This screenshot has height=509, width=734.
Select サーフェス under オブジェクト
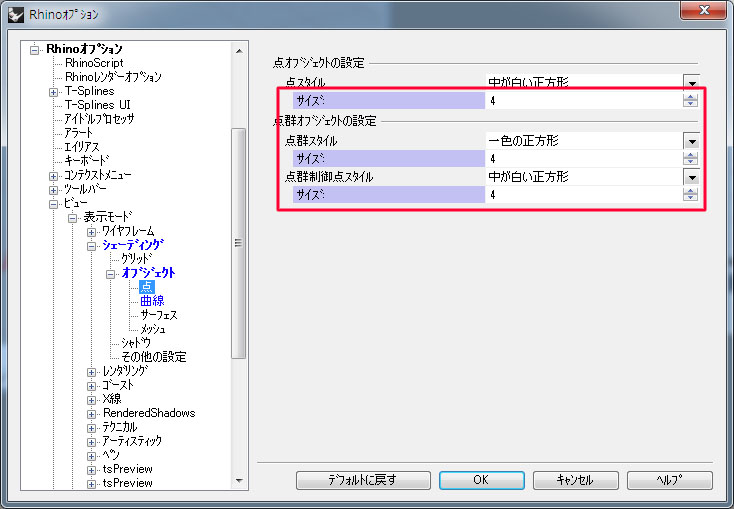click(x=159, y=315)
